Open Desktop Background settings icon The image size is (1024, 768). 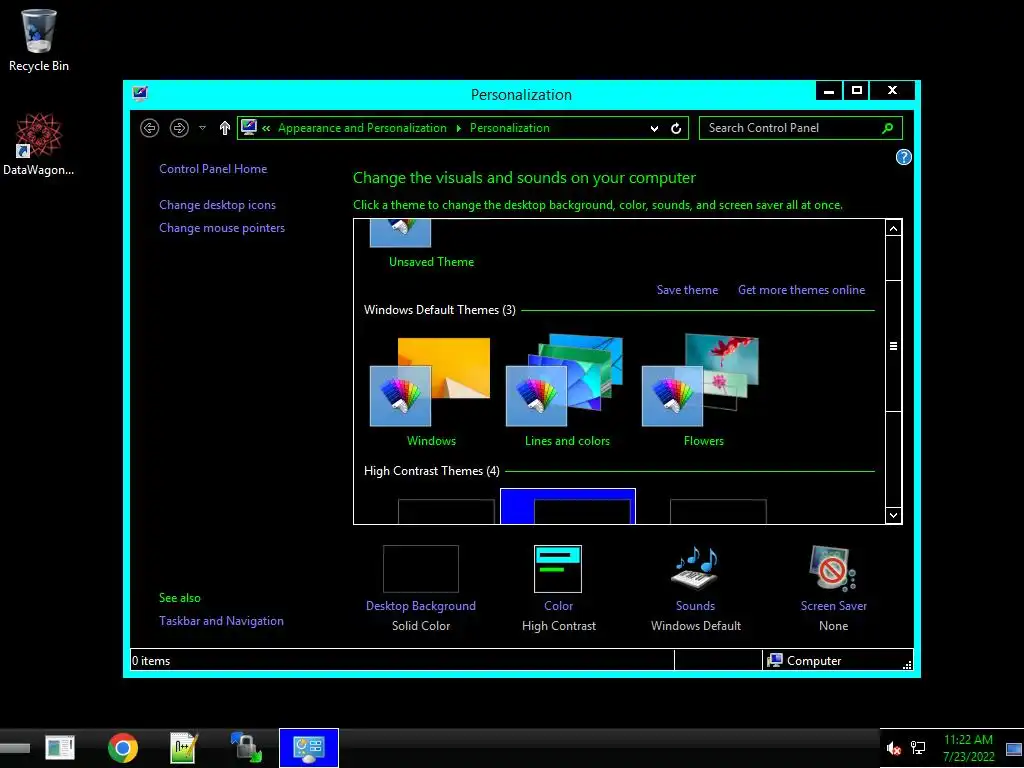(x=421, y=569)
